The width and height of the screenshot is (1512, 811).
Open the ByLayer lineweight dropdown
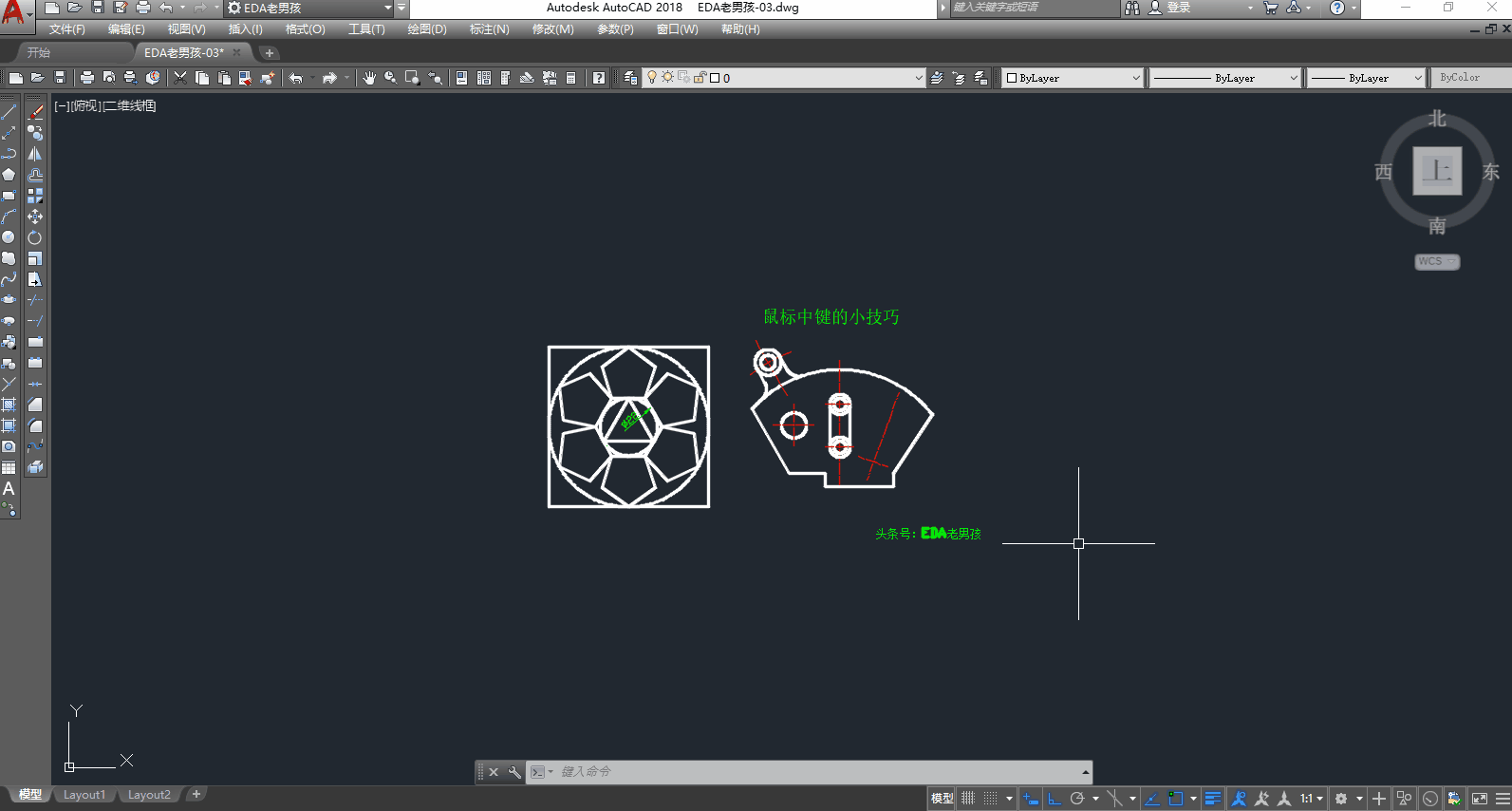click(1366, 78)
